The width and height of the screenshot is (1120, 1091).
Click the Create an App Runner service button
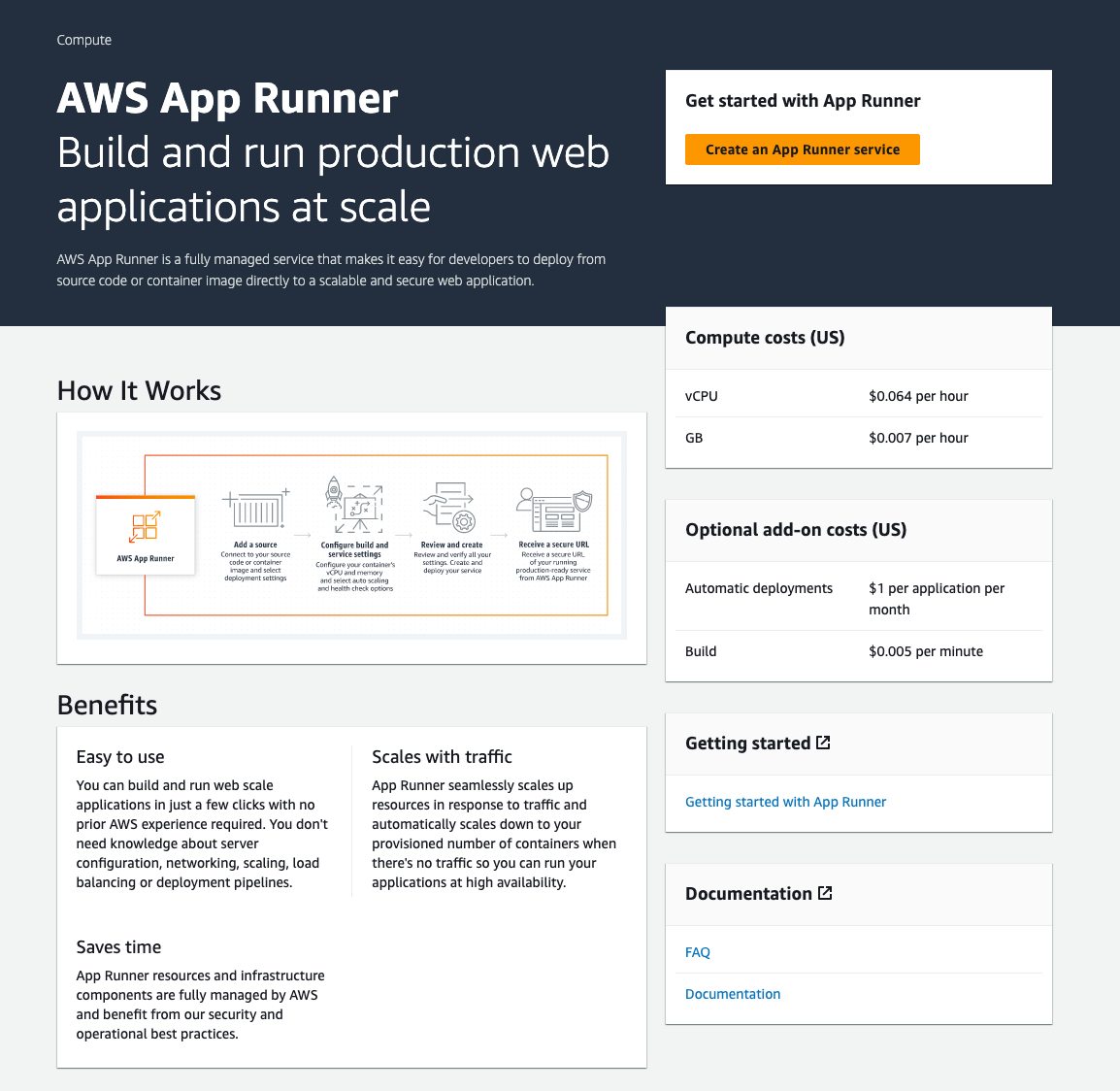click(x=802, y=149)
